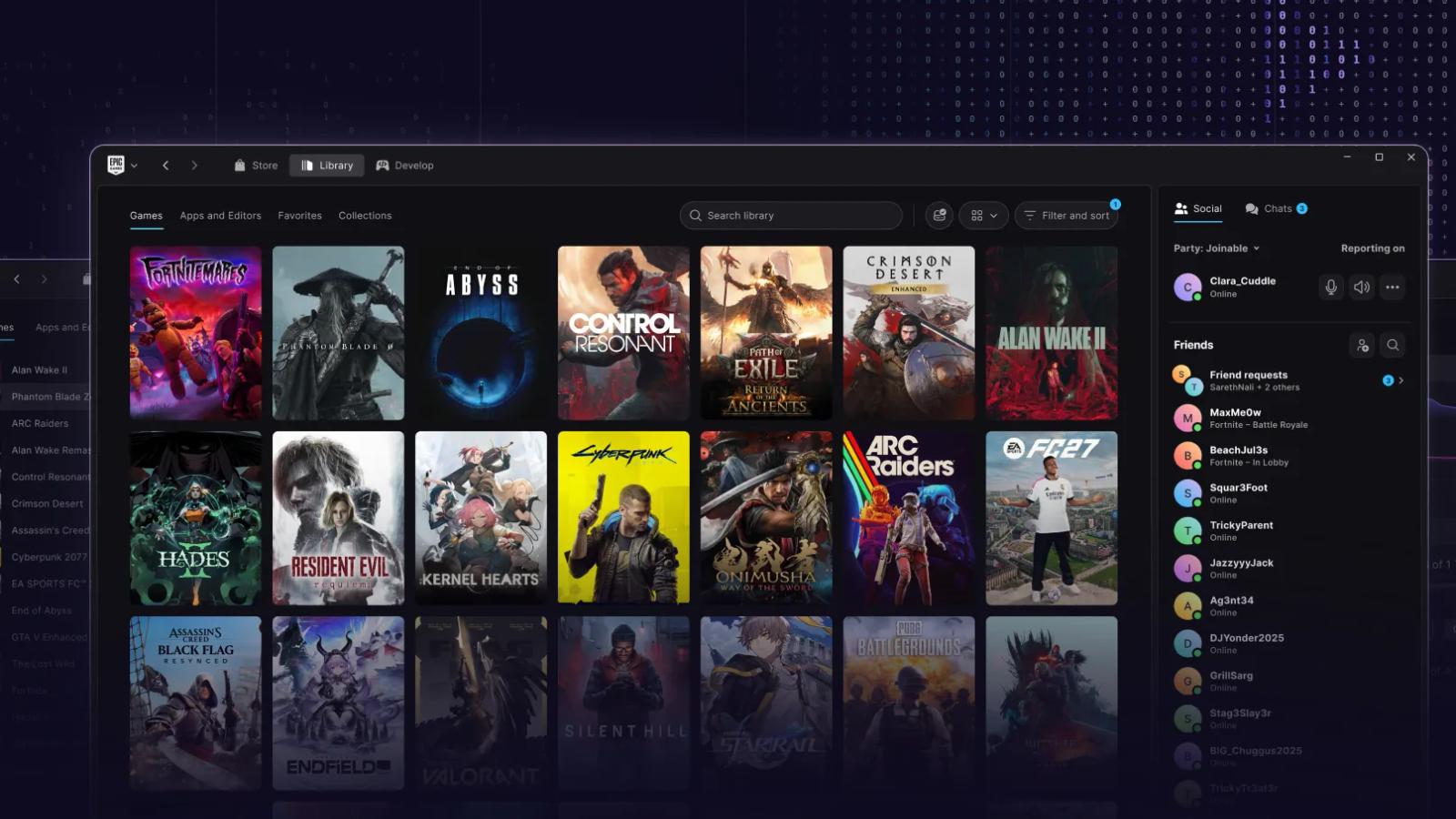The width and height of the screenshot is (1456, 819).
Task: Open the Favorites sub-tab
Action: [299, 216]
